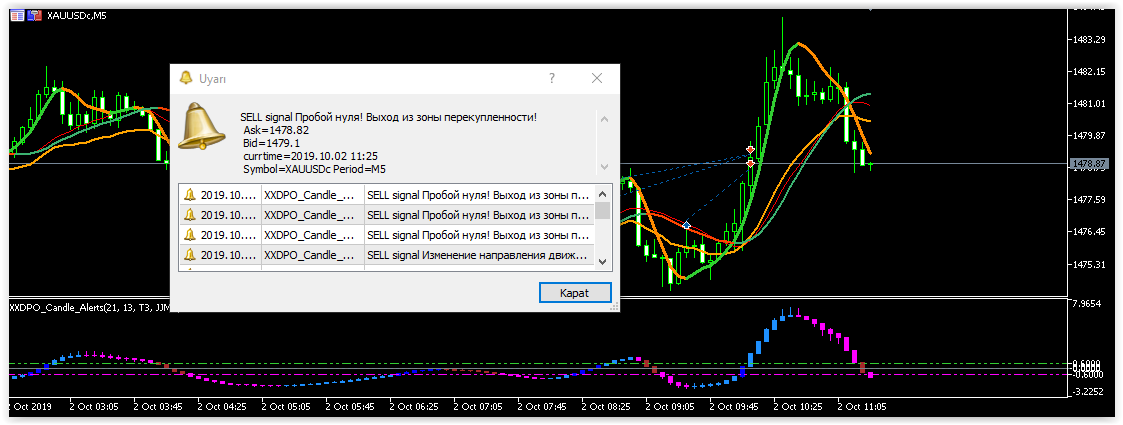Click the 'Ask=1478.82' line in the alert
Image resolution: width=1123 pixels, height=425 pixels.
[276, 130]
